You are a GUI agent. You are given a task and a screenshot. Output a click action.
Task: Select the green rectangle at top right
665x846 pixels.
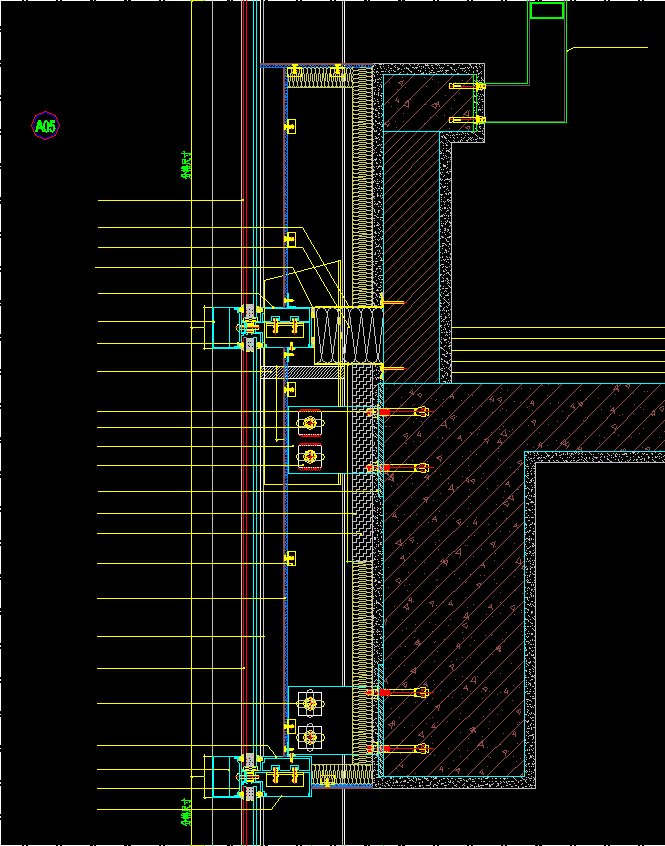tap(546, 11)
